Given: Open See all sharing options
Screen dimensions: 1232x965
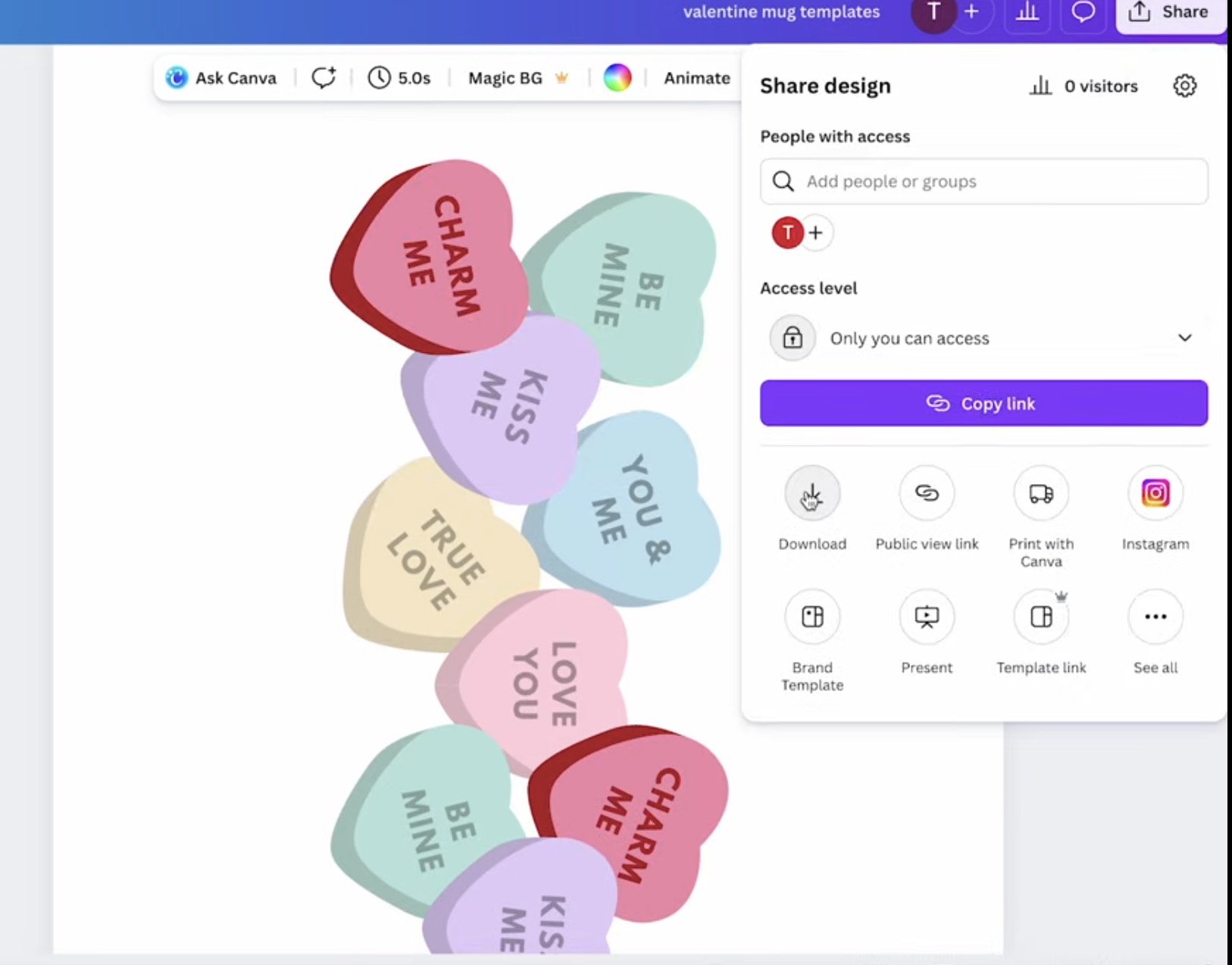Looking at the screenshot, I should pyautogui.click(x=1155, y=617).
